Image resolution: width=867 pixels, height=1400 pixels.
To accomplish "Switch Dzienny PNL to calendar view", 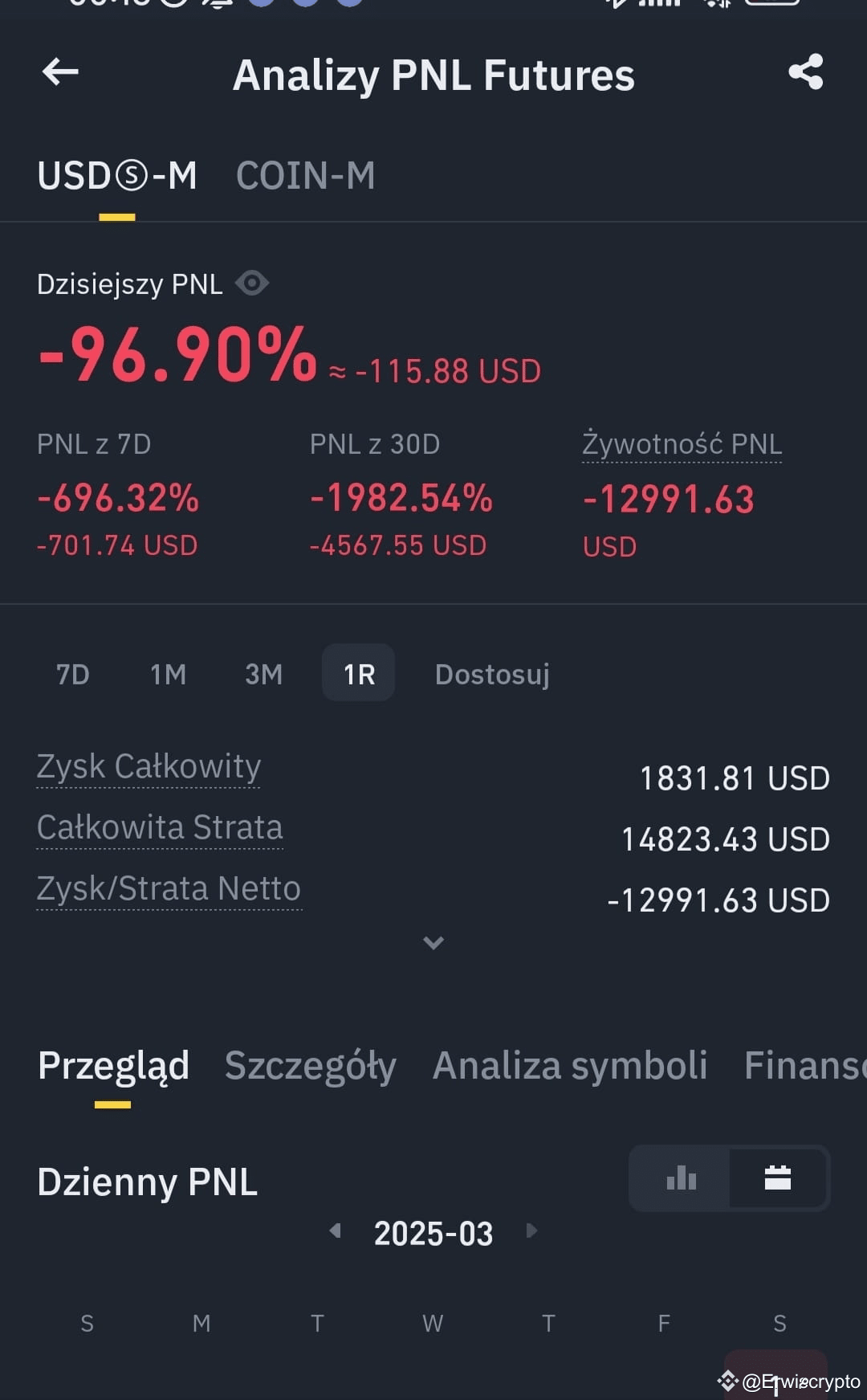I will [x=778, y=1178].
